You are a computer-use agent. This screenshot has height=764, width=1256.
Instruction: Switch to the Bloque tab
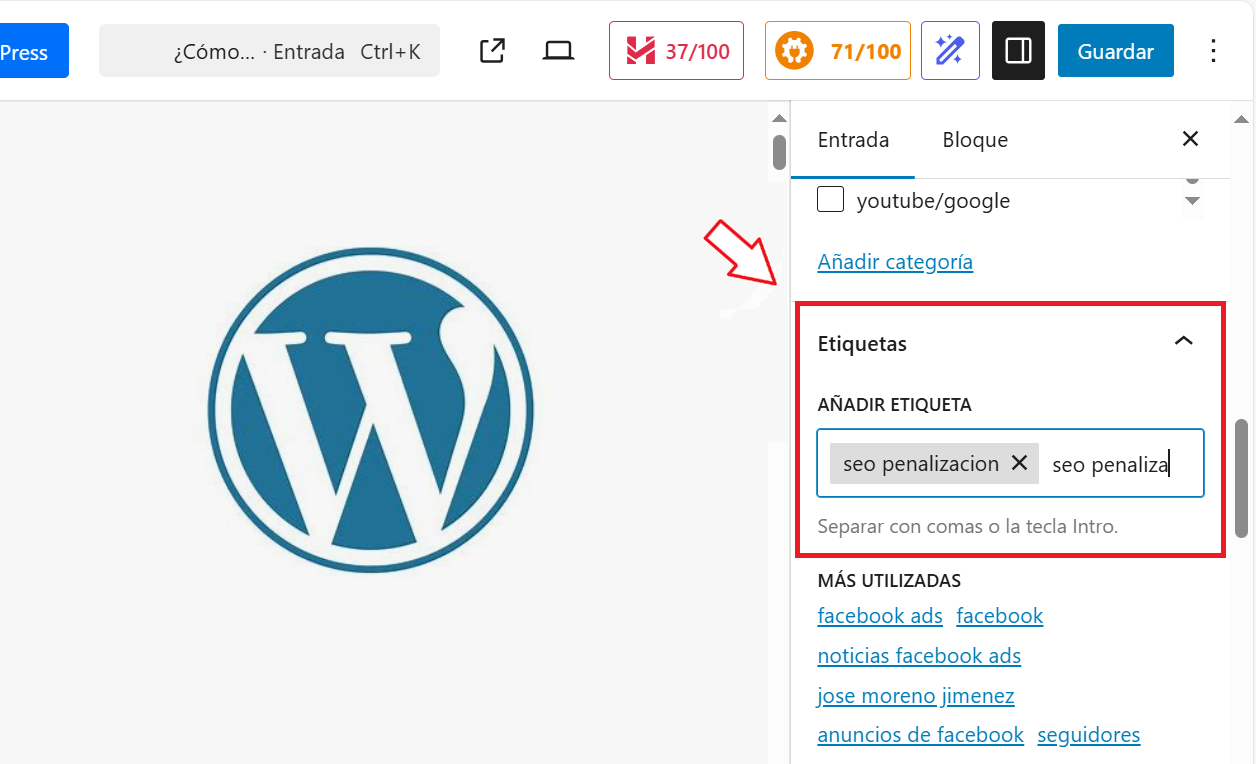click(975, 140)
